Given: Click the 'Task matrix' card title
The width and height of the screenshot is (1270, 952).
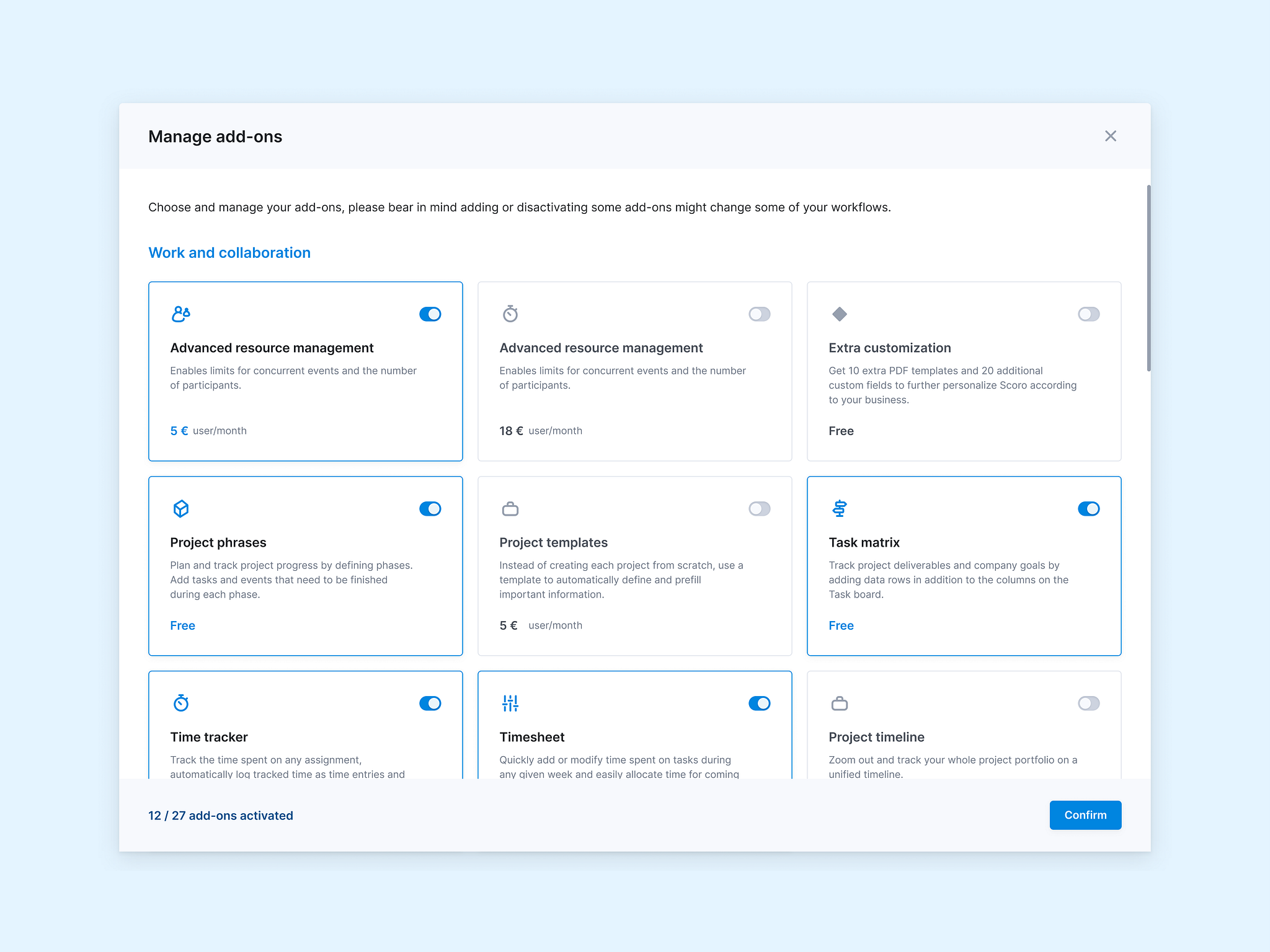Looking at the screenshot, I should [x=864, y=543].
